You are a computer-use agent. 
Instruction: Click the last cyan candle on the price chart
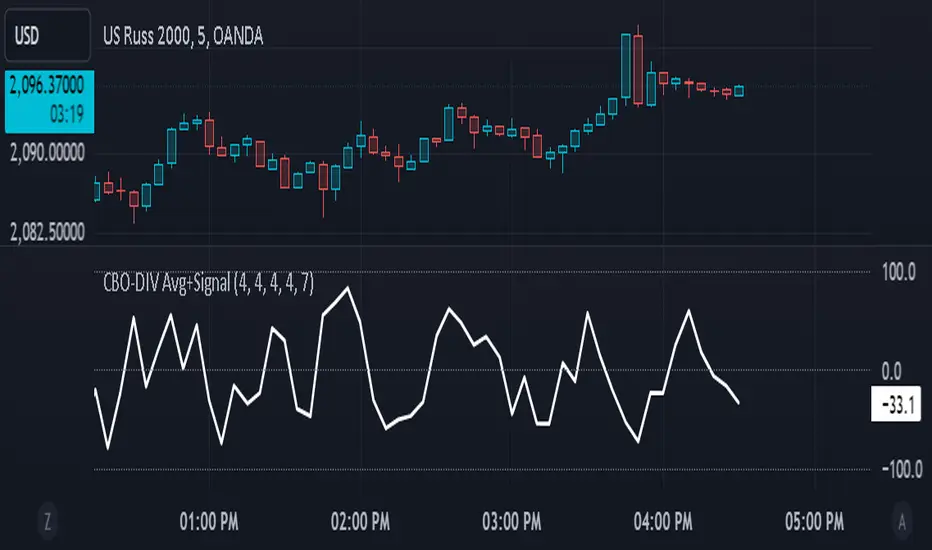(x=739, y=91)
